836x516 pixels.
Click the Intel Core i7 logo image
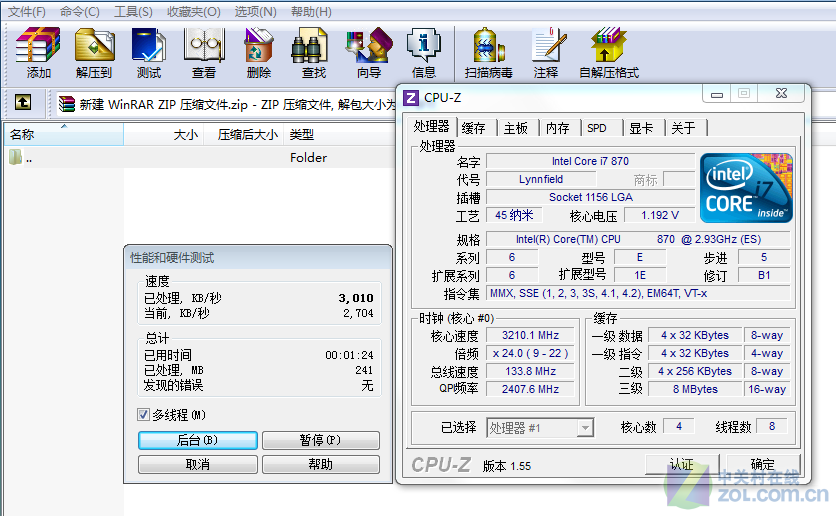tap(746, 188)
